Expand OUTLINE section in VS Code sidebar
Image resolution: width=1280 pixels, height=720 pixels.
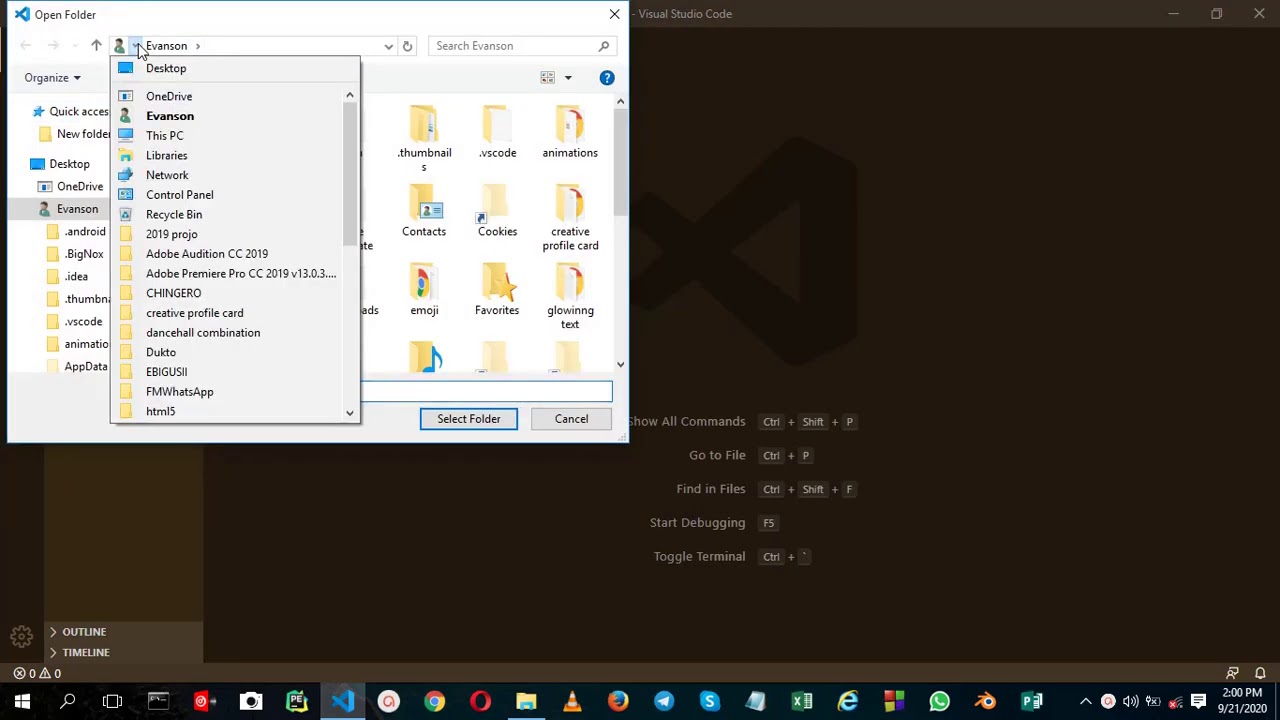(x=84, y=632)
